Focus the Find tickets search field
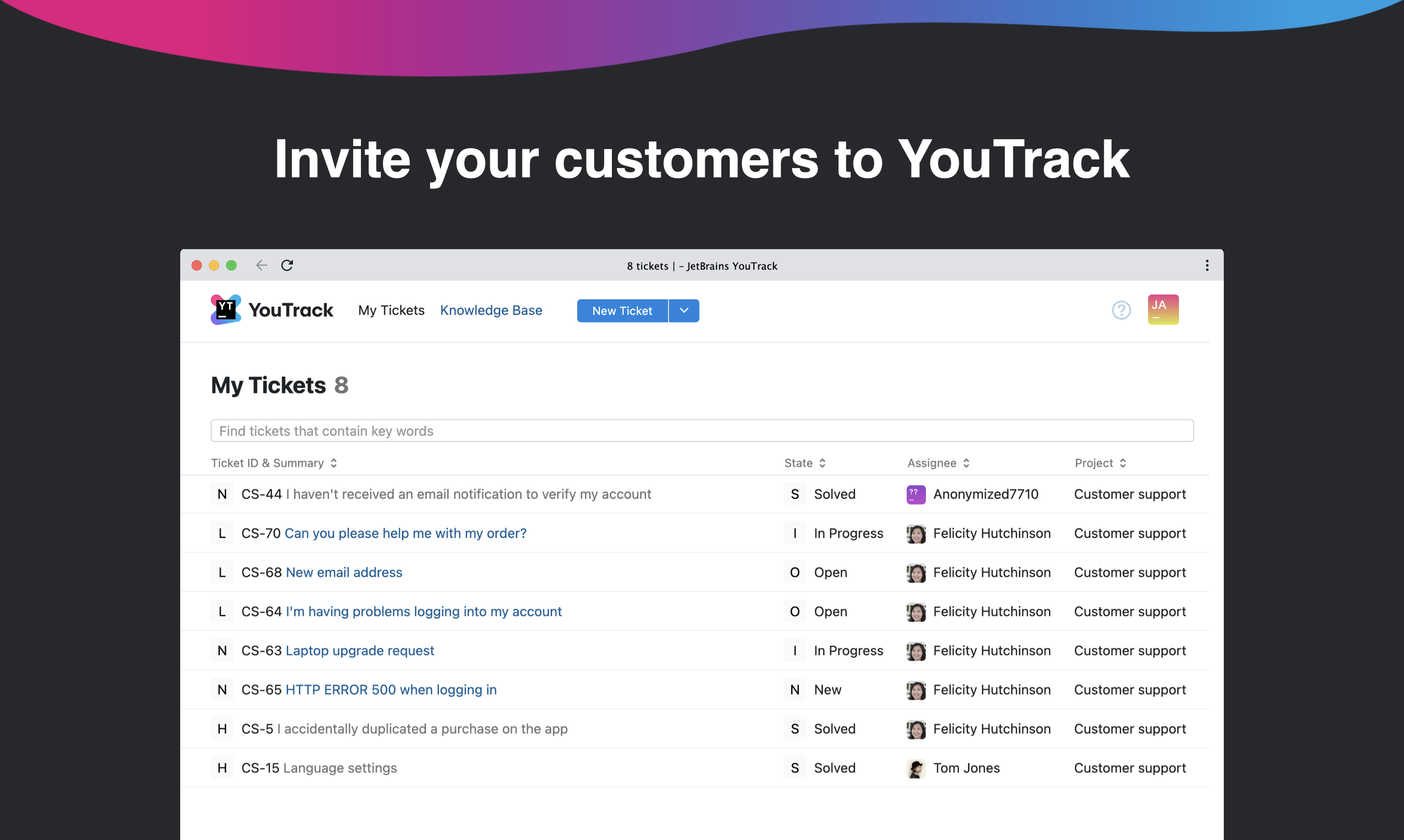 click(702, 431)
